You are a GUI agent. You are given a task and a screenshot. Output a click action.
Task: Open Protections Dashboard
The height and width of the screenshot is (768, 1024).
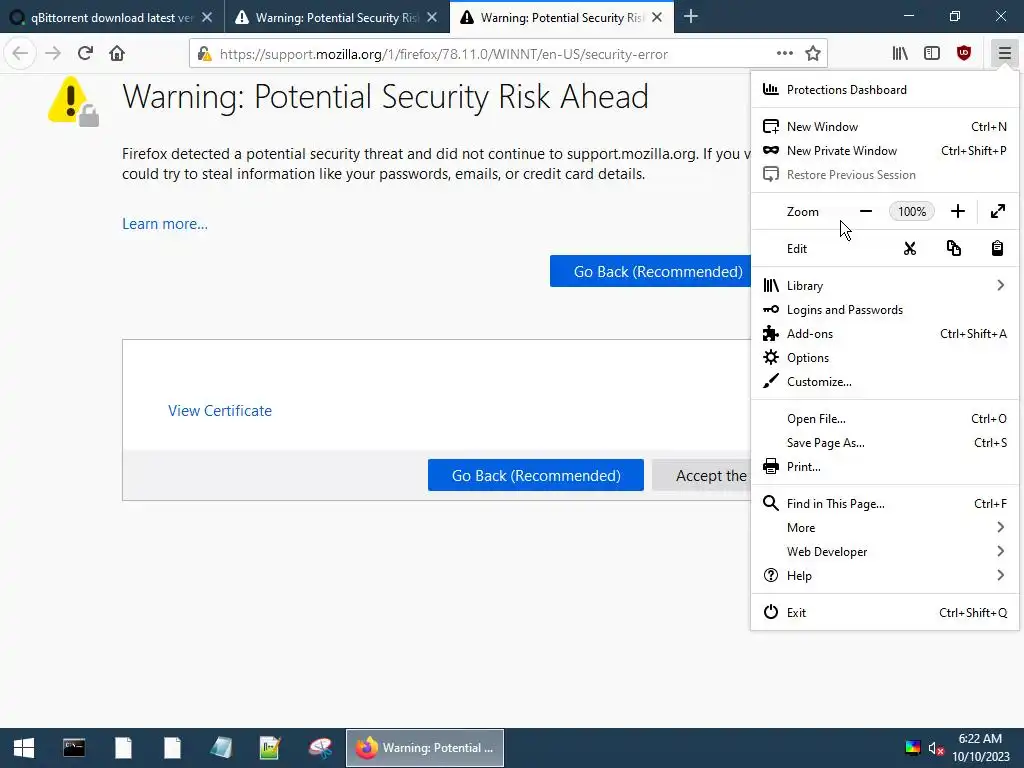coord(885,89)
